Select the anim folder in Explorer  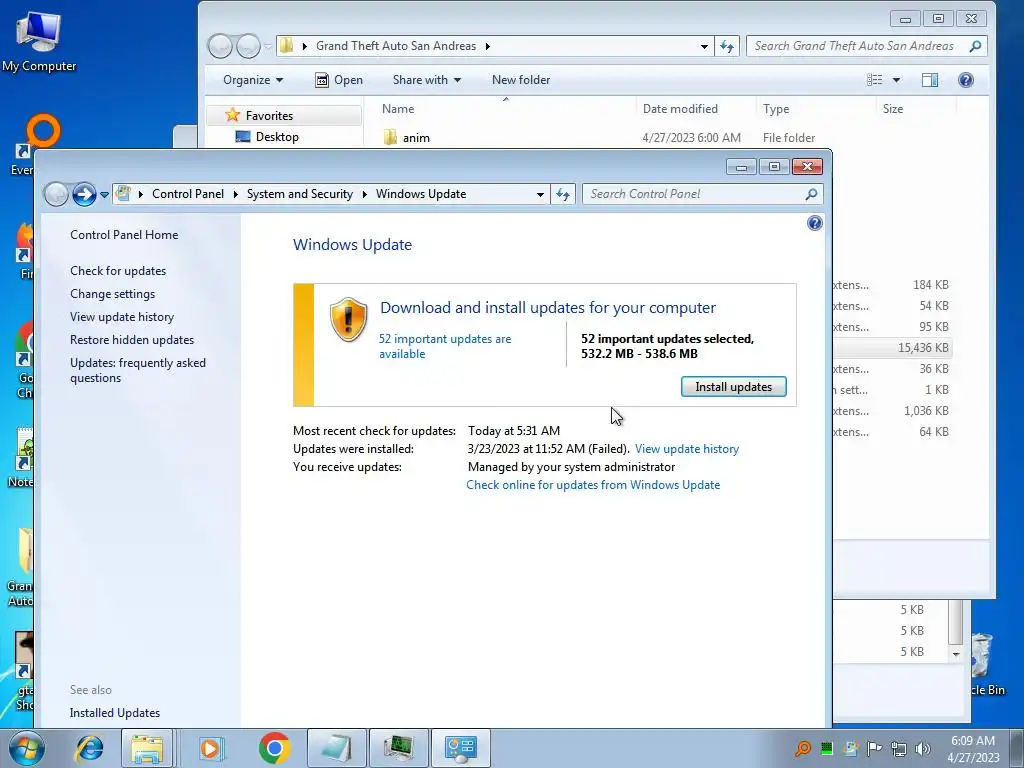click(416, 138)
